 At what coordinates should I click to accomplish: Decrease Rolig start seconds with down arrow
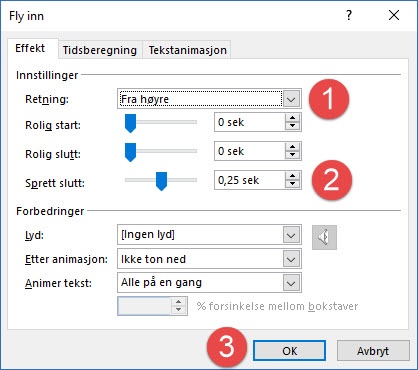[x=293, y=126]
